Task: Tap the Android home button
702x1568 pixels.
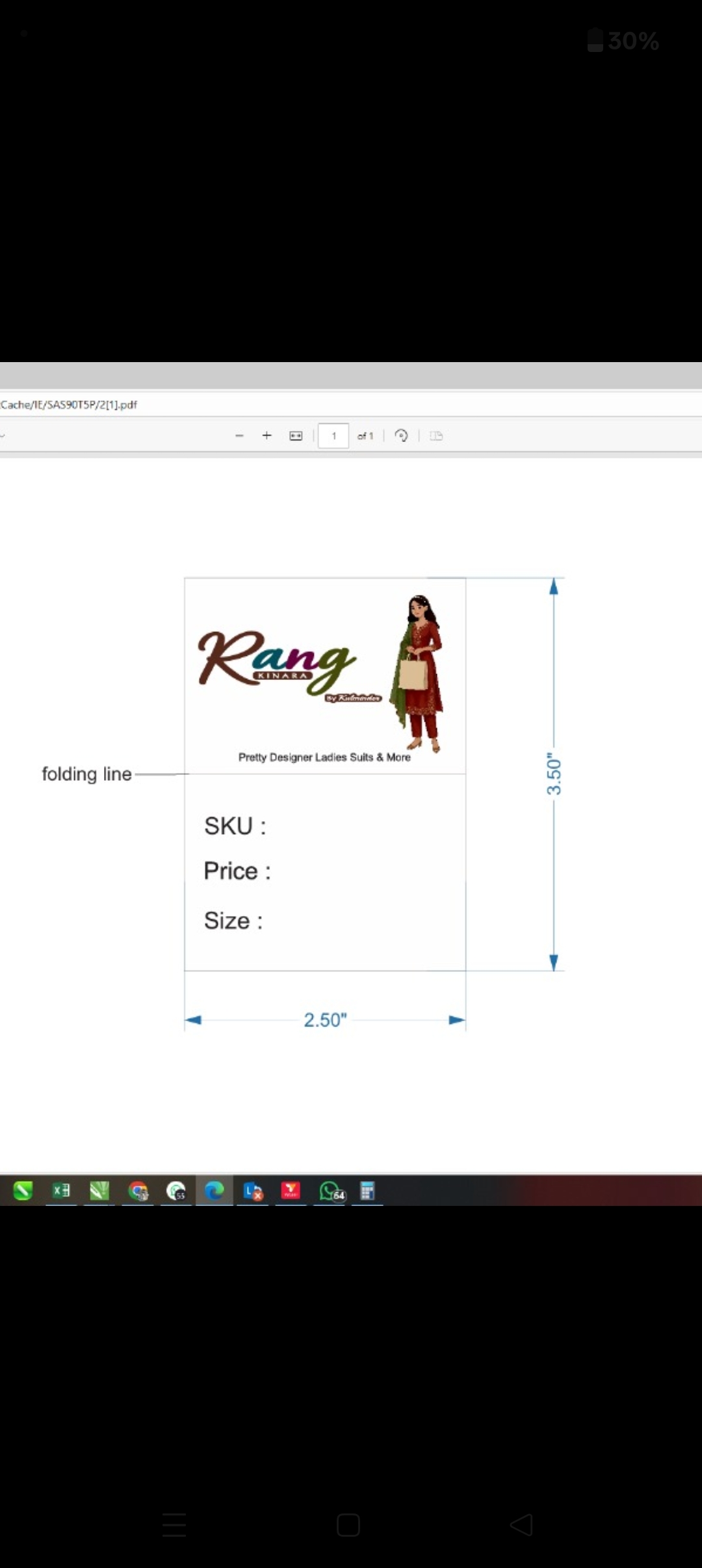Action: pyautogui.click(x=348, y=1525)
